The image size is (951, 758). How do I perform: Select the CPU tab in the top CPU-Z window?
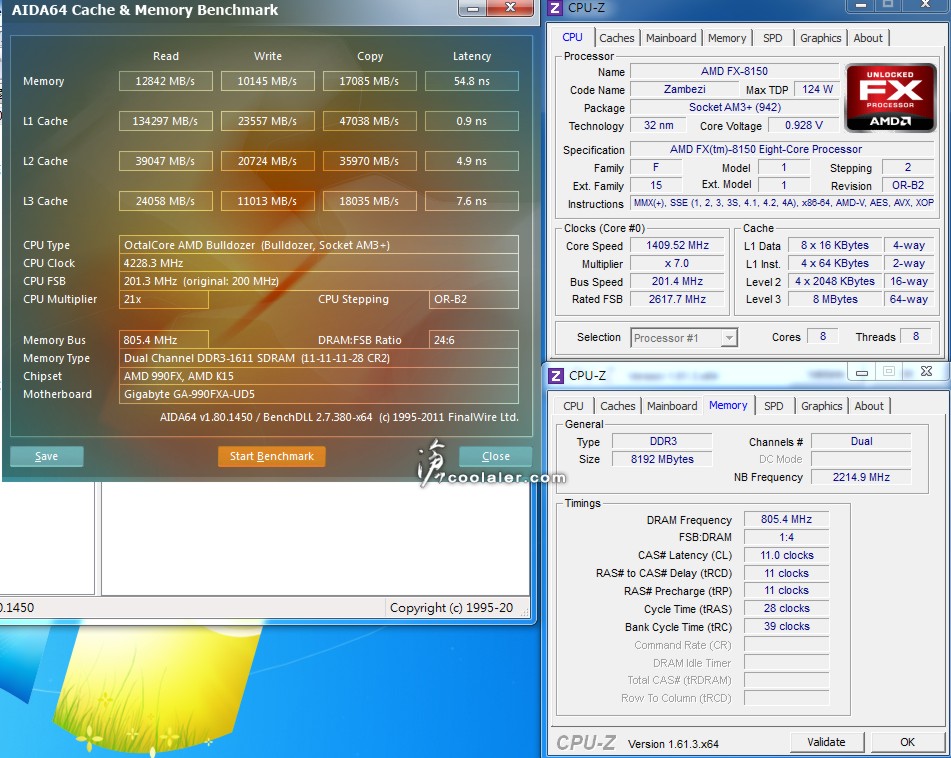pyautogui.click(x=572, y=38)
